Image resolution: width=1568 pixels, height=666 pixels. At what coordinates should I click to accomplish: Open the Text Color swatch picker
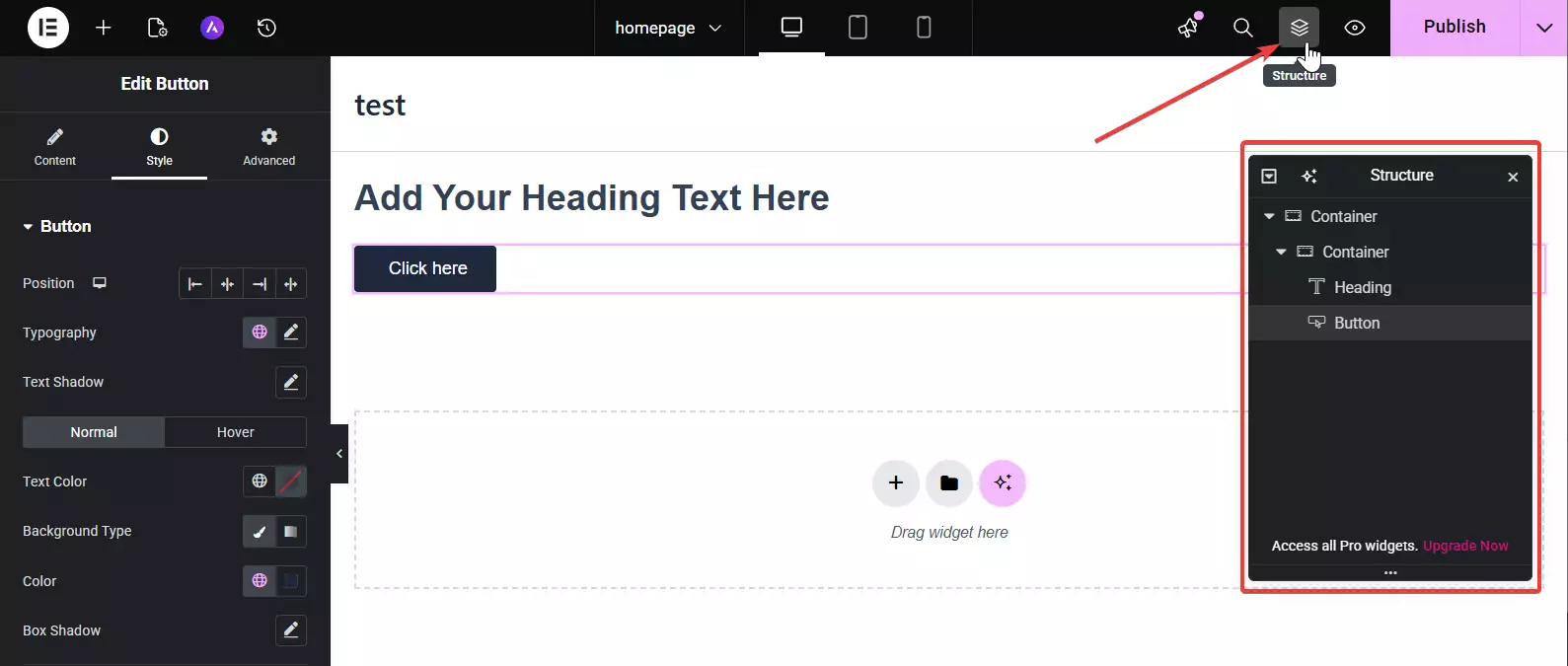291,481
